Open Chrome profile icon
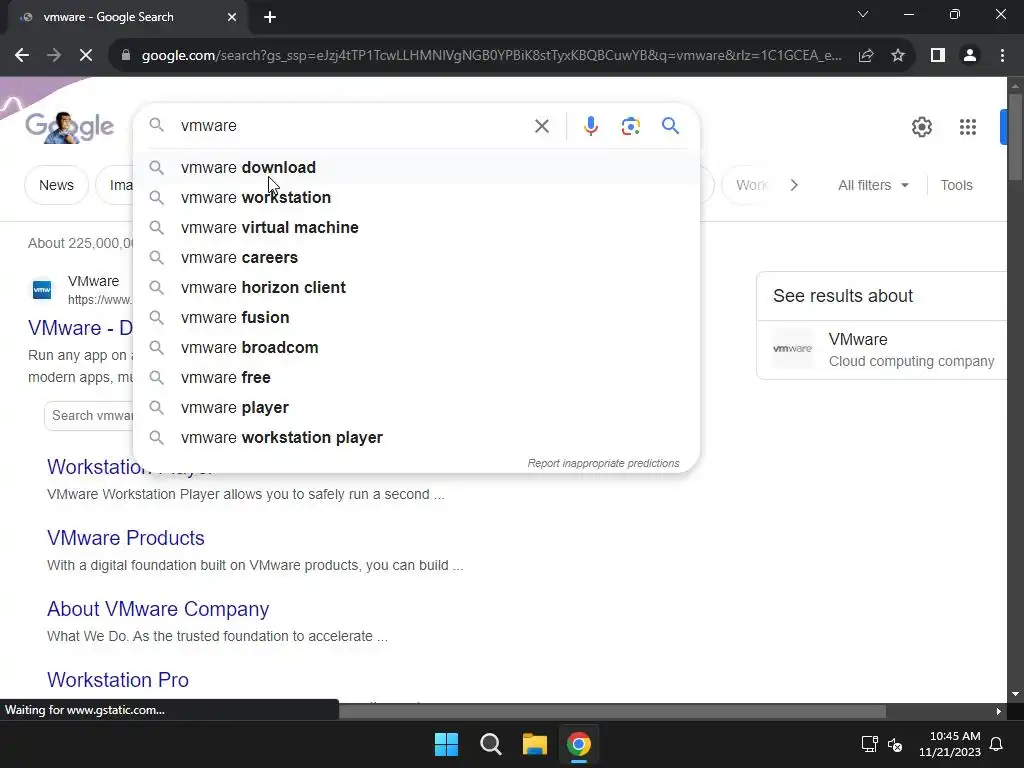The height and width of the screenshot is (768, 1024). point(970,56)
